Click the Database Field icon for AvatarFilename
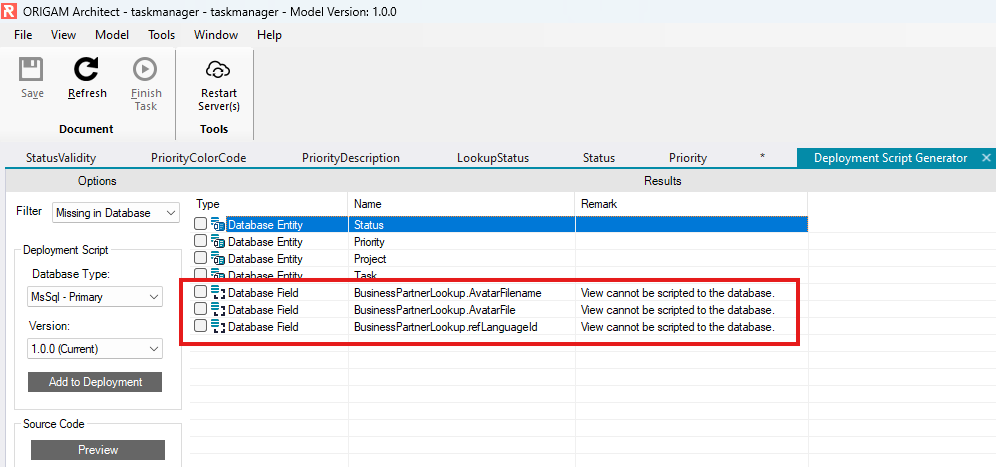 (x=218, y=292)
